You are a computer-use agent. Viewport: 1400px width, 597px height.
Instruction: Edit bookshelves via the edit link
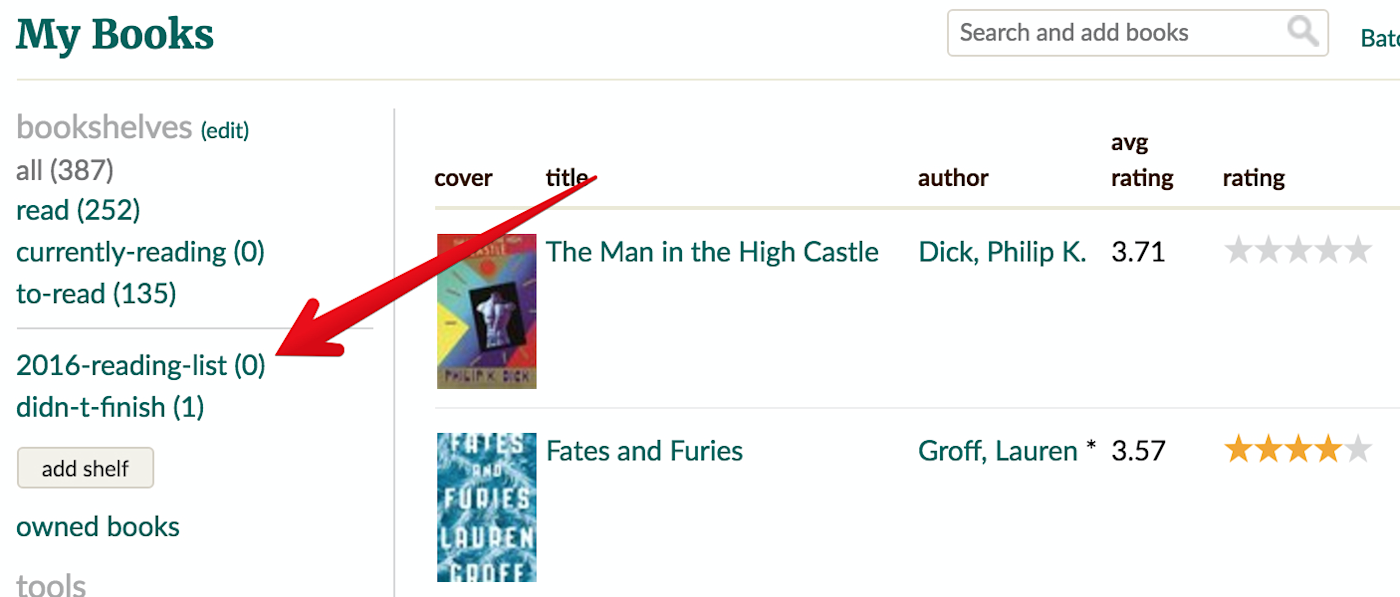[225, 130]
